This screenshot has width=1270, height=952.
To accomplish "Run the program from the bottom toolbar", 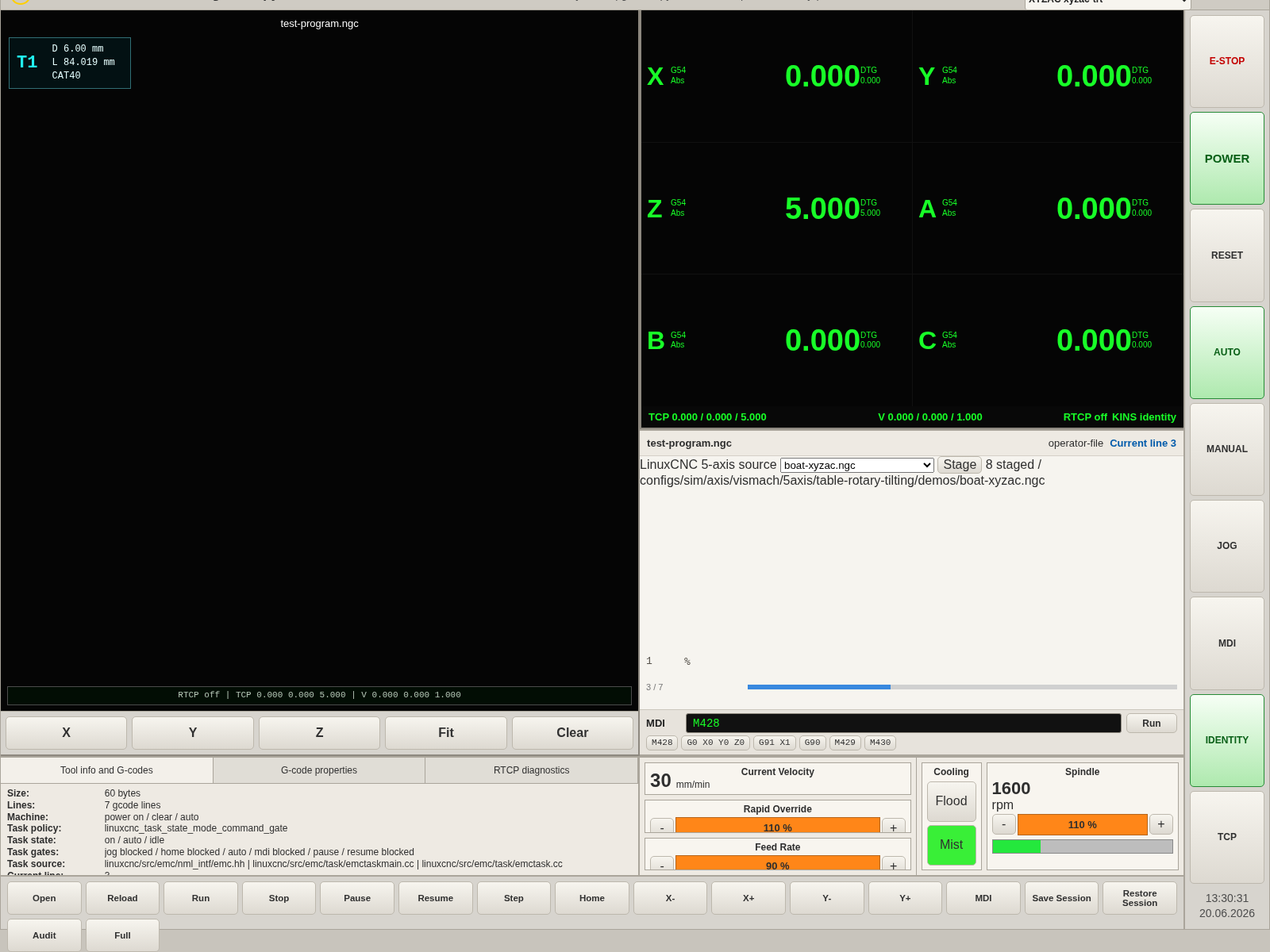I will tap(201, 898).
